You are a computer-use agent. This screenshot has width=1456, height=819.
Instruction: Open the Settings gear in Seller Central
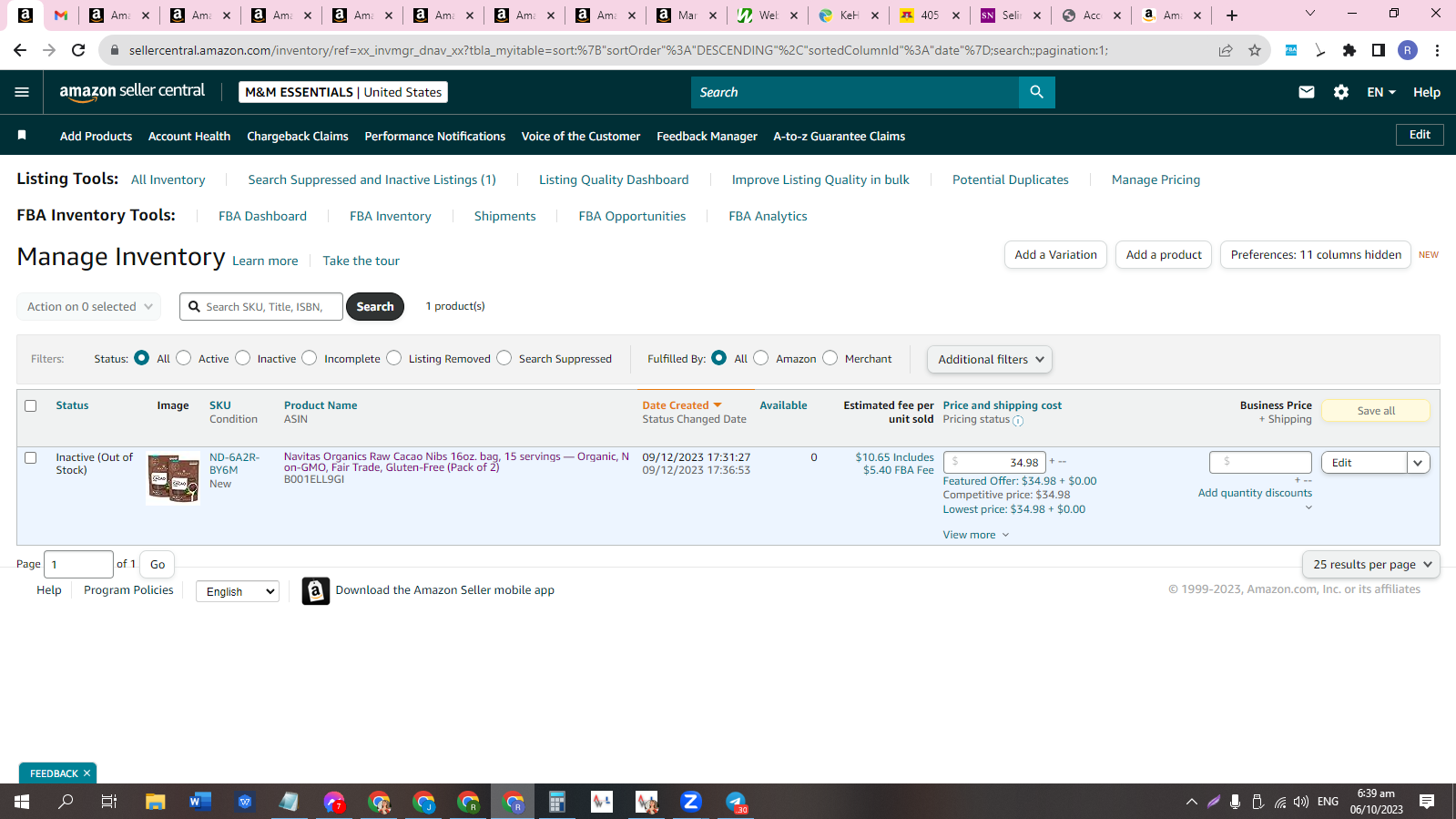pyautogui.click(x=1341, y=92)
